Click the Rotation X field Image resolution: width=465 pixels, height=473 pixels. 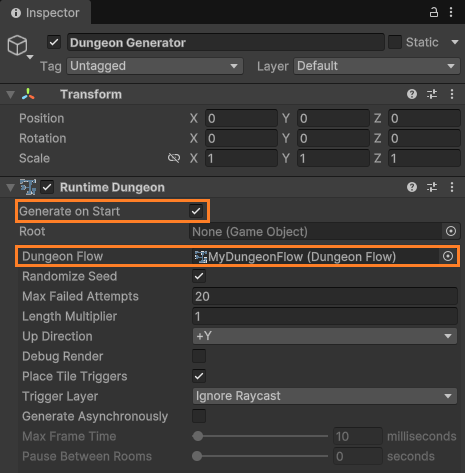pos(241,138)
